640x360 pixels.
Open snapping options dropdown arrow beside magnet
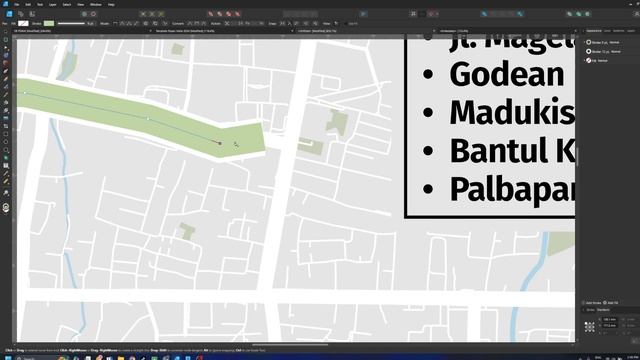tap(438, 14)
